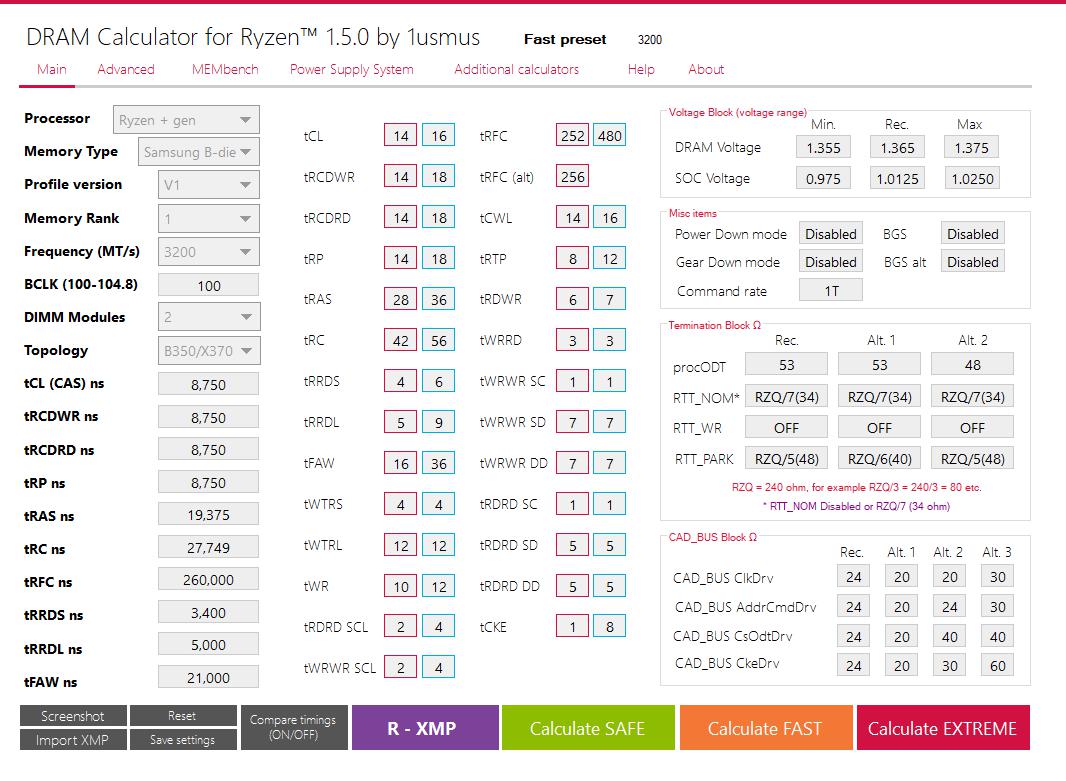This screenshot has height=781, width=1066.
Task: Click Calculate SAFE button
Action: click(x=588, y=728)
